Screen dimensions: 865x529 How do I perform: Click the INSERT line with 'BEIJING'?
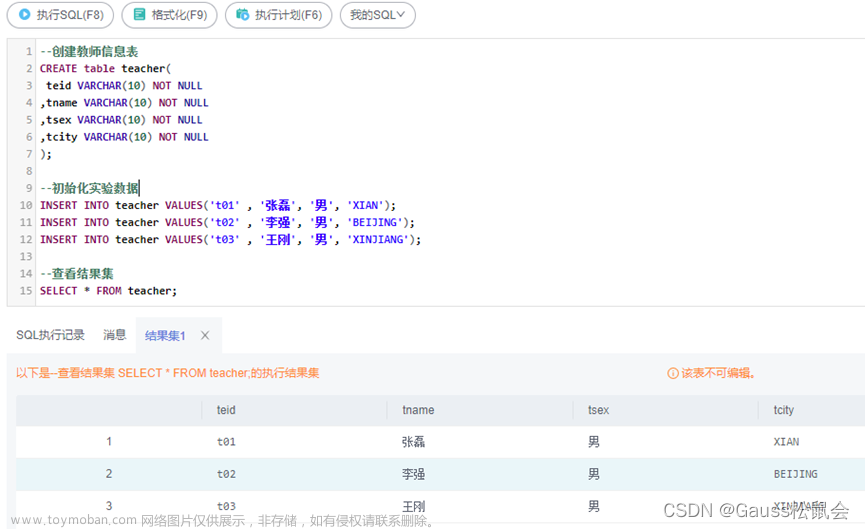tap(227, 222)
